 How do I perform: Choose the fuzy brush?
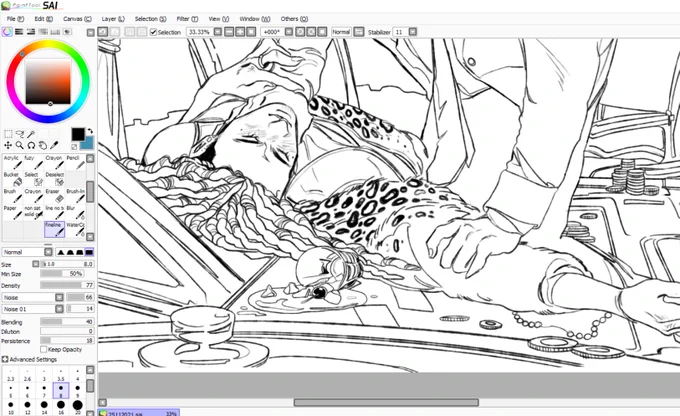click(x=33, y=162)
